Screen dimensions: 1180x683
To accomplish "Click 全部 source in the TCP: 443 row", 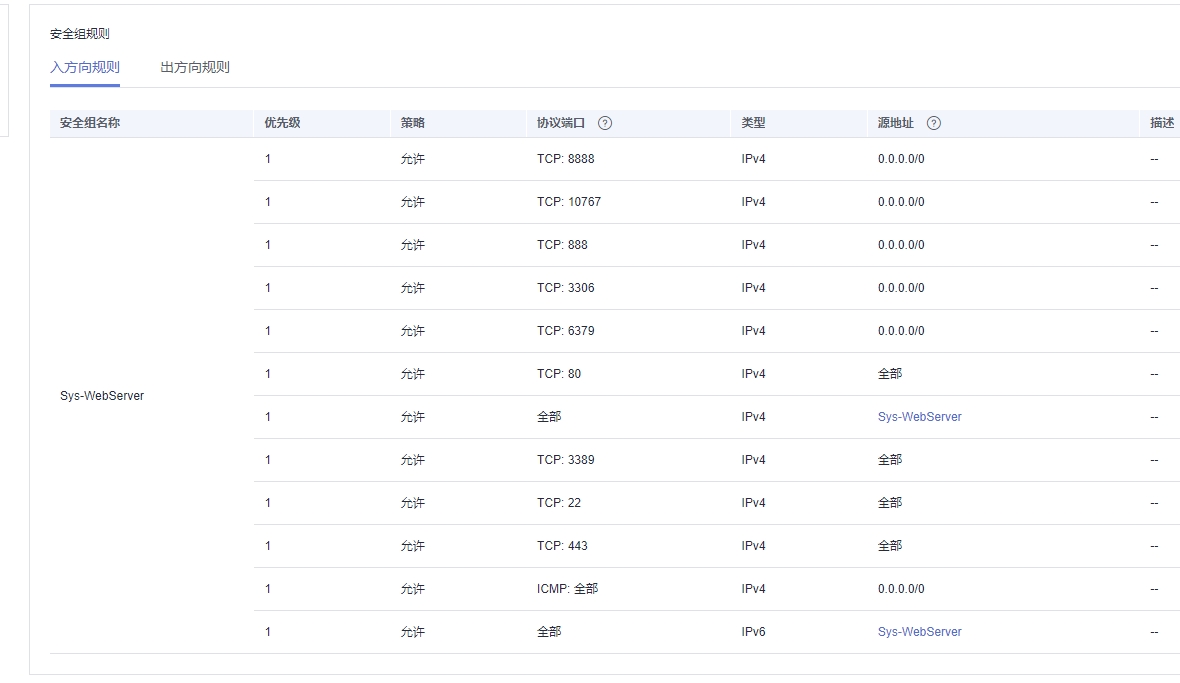I will pyautogui.click(x=890, y=545).
